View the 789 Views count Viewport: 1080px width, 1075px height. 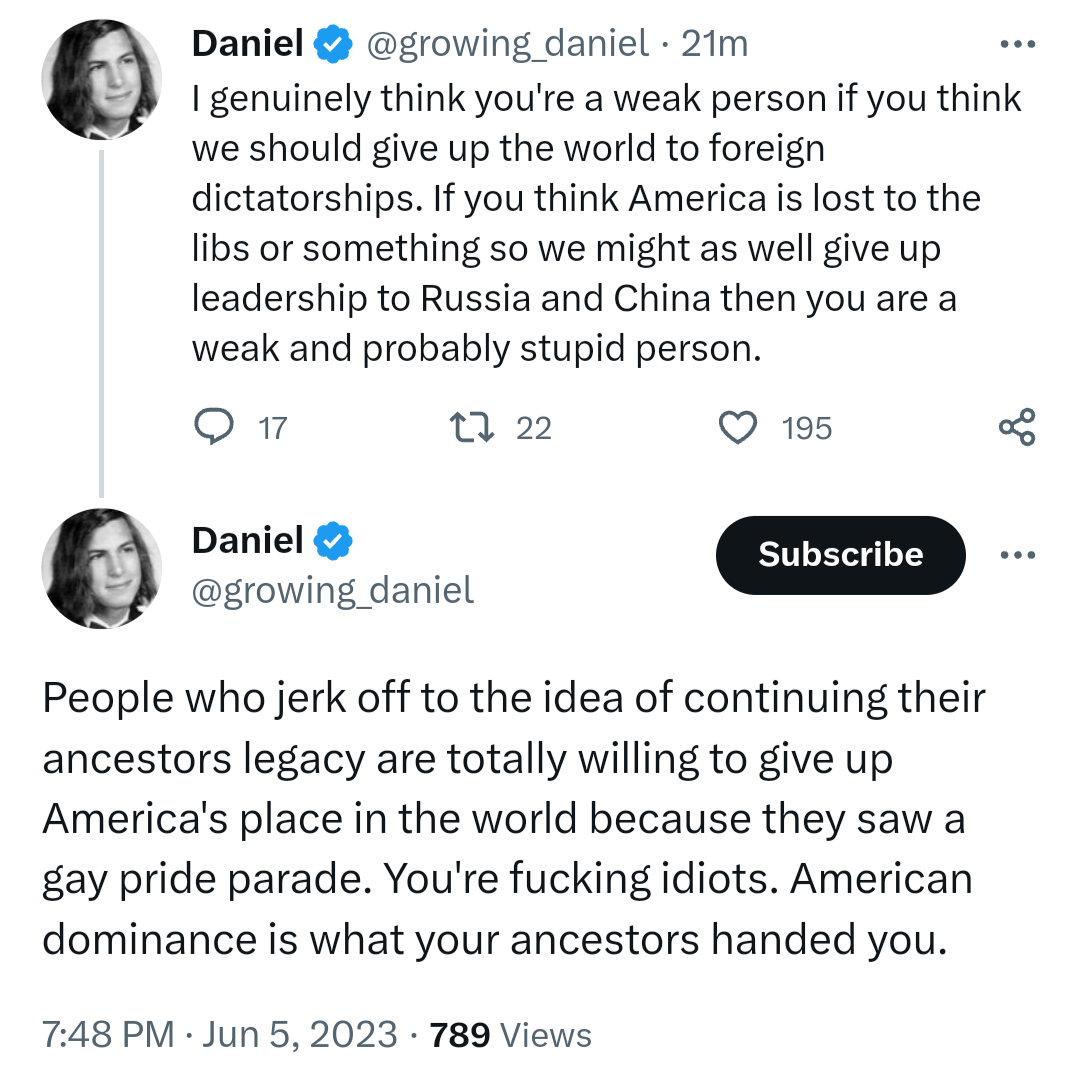point(510,1035)
